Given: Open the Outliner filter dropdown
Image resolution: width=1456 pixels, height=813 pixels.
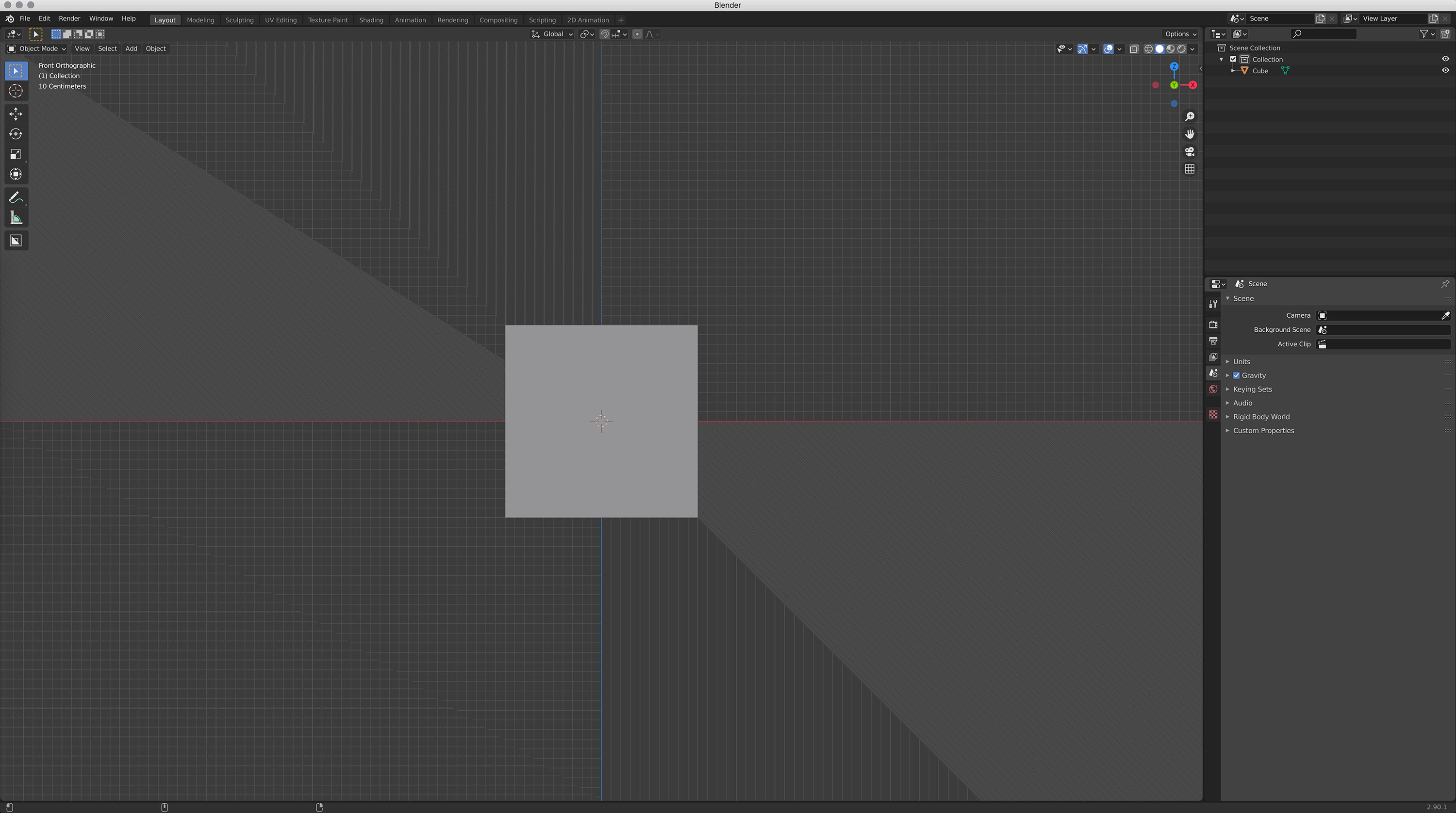Looking at the screenshot, I should [x=1427, y=34].
